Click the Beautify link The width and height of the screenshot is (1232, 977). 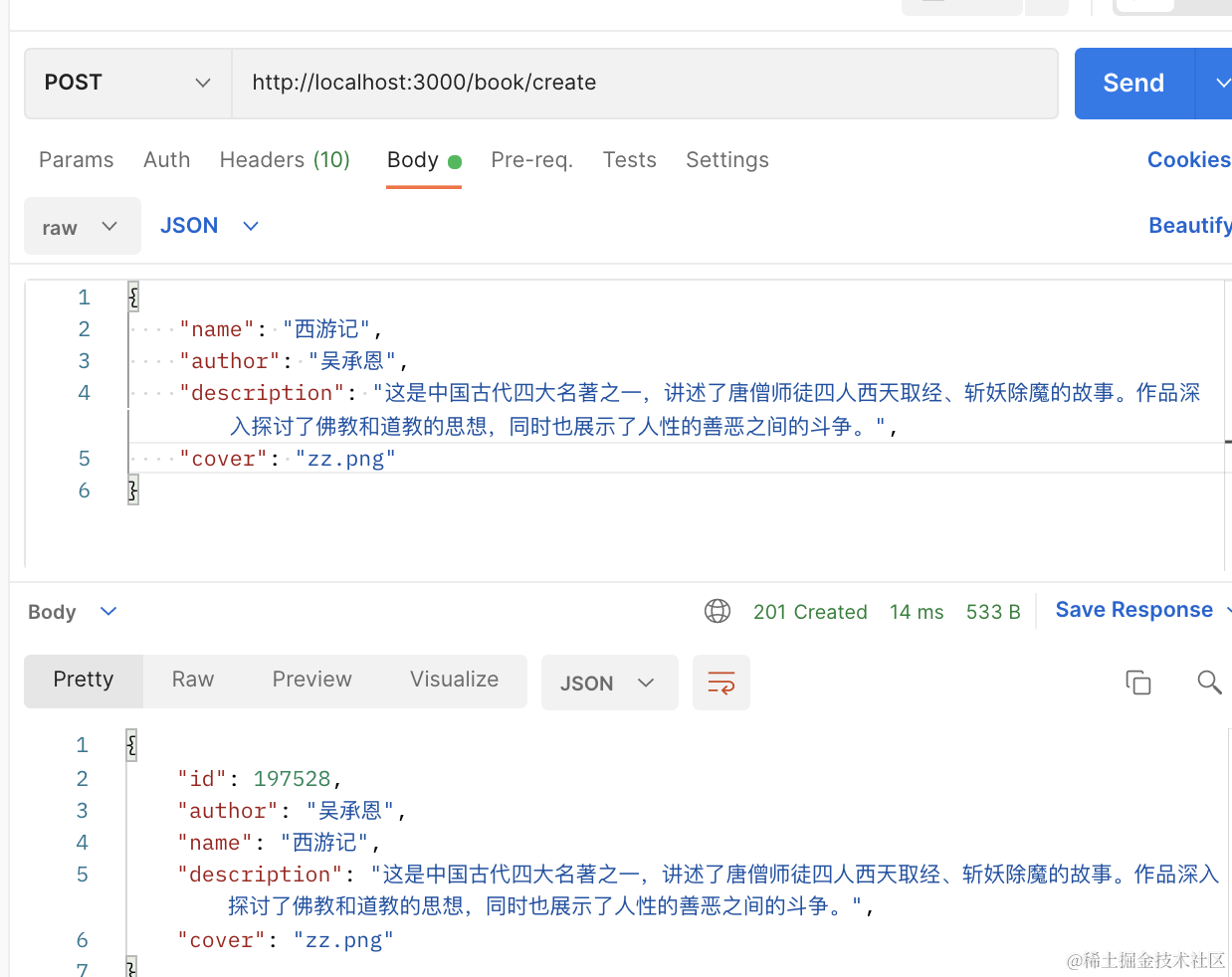pyautogui.click(x=1188, y=226)
